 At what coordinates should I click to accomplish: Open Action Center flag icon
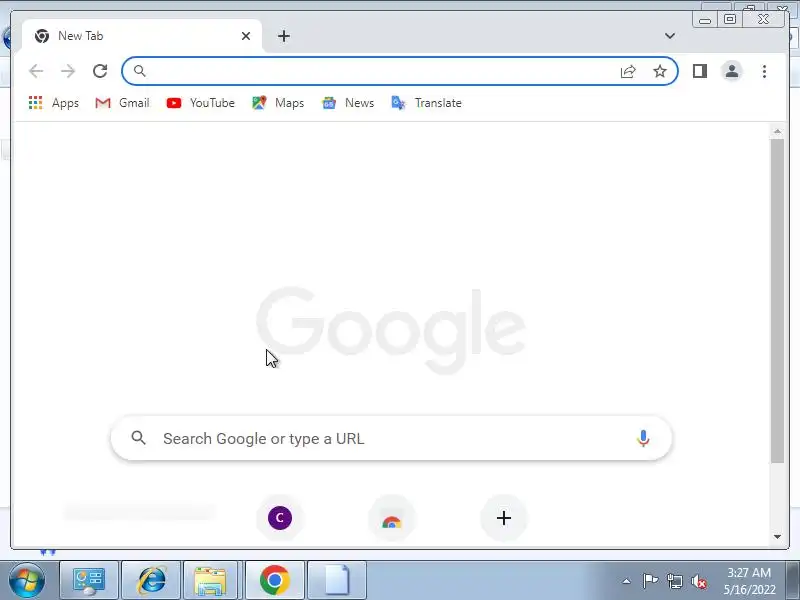point(649,581)
